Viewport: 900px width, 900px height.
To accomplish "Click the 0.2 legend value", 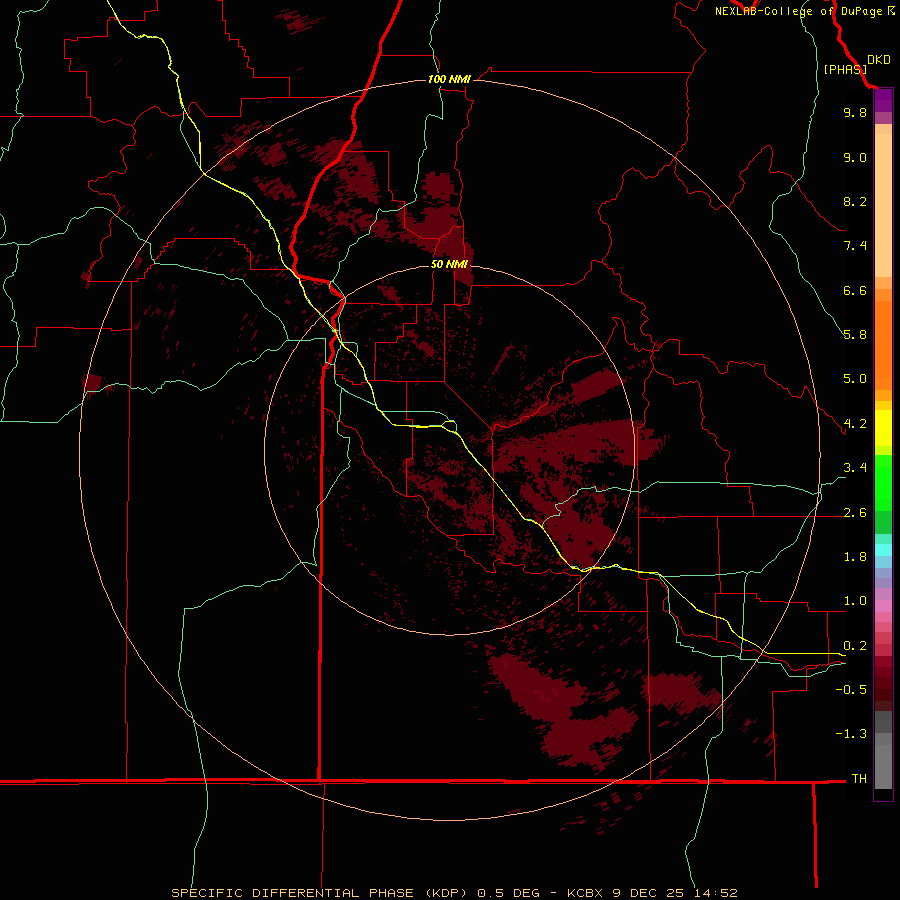I will click(x=855, y=645).
